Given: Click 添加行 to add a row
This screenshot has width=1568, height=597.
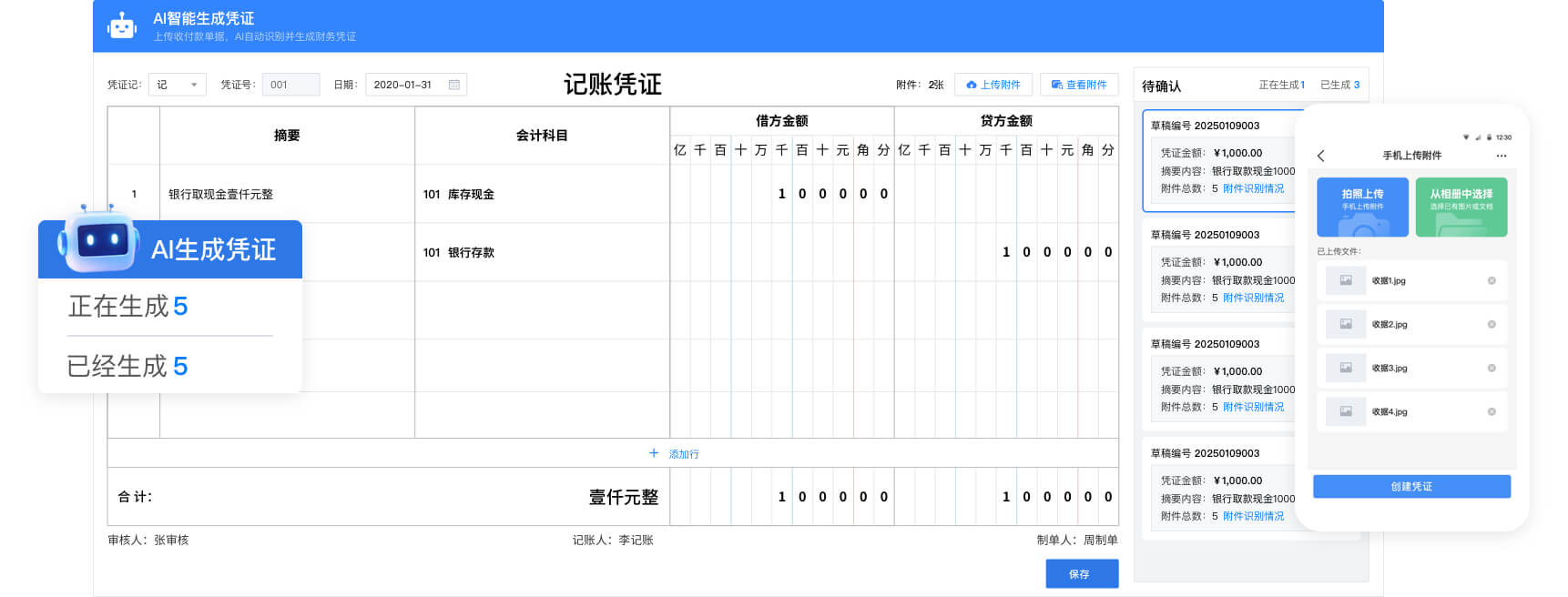Looking at the screenshot, I should [674, 453].
